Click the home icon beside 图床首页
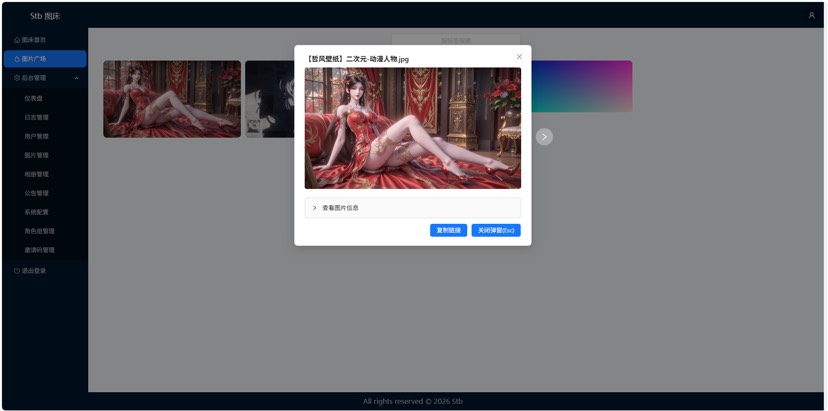The image size is (828, 411). tap(17, 40)
